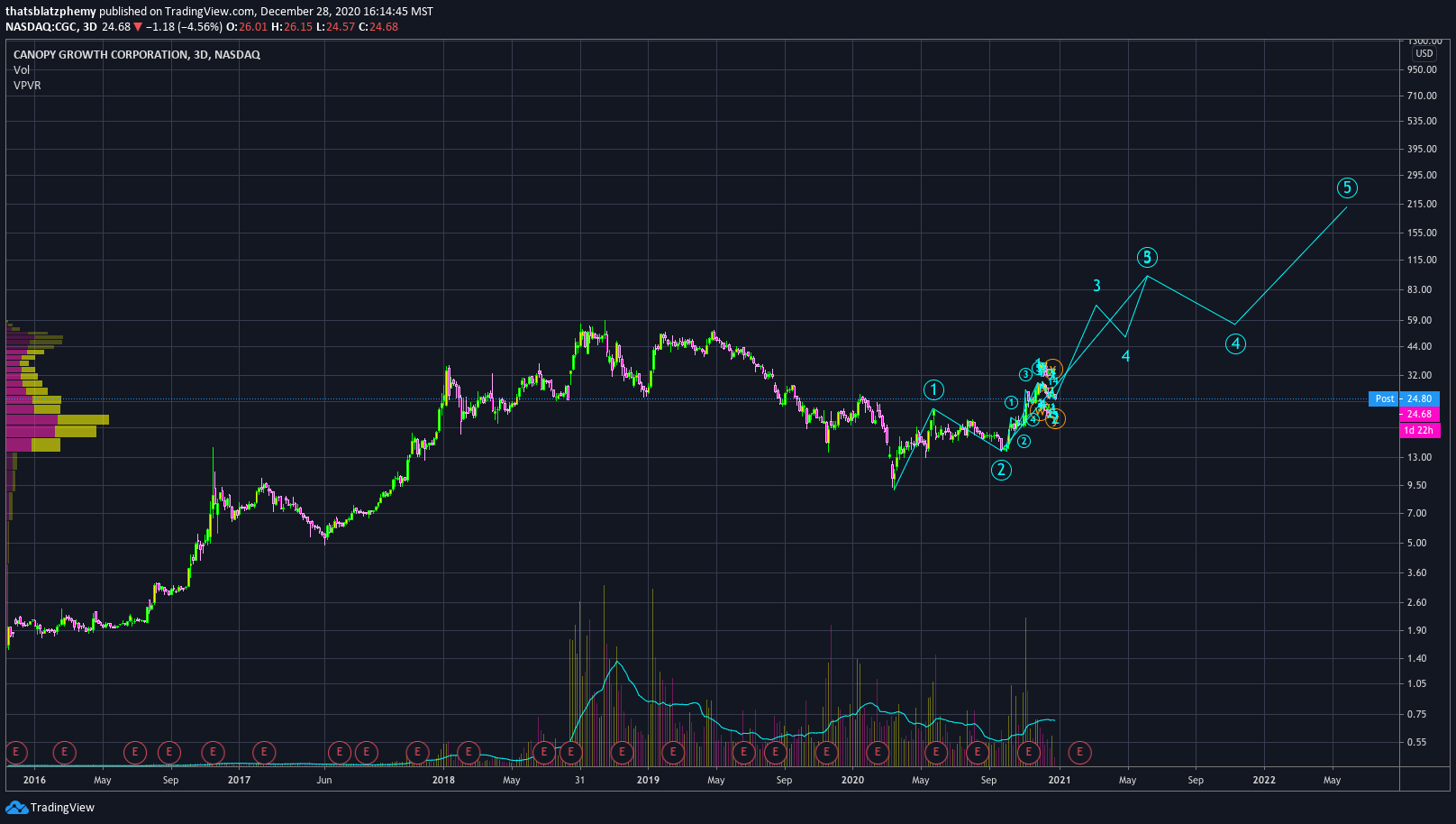Click the 0.55 price axis level
The height and width of the screenshot is (824, 1456).
click(1416, 742)
